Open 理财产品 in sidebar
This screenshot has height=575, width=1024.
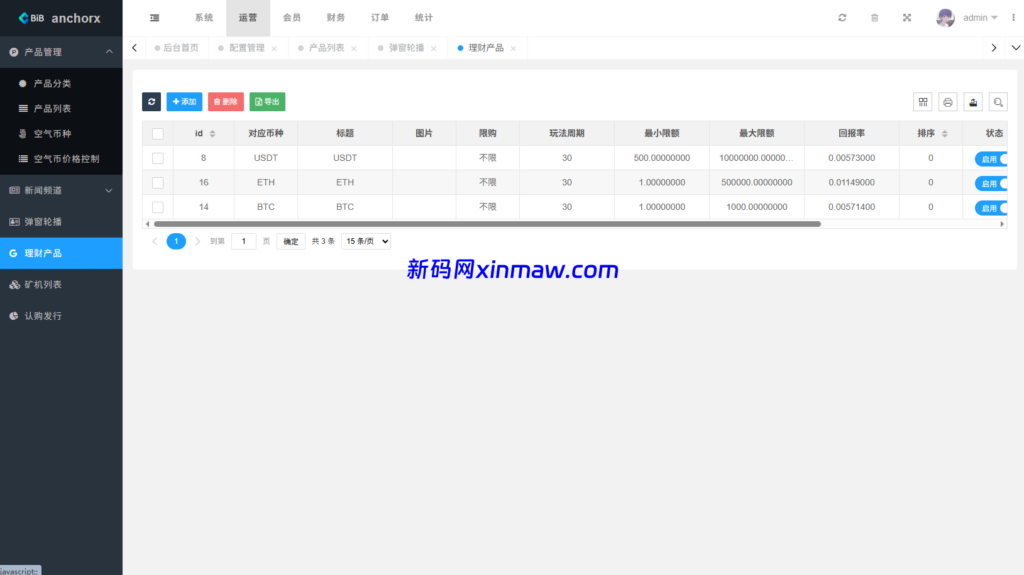tap(61, 253)
